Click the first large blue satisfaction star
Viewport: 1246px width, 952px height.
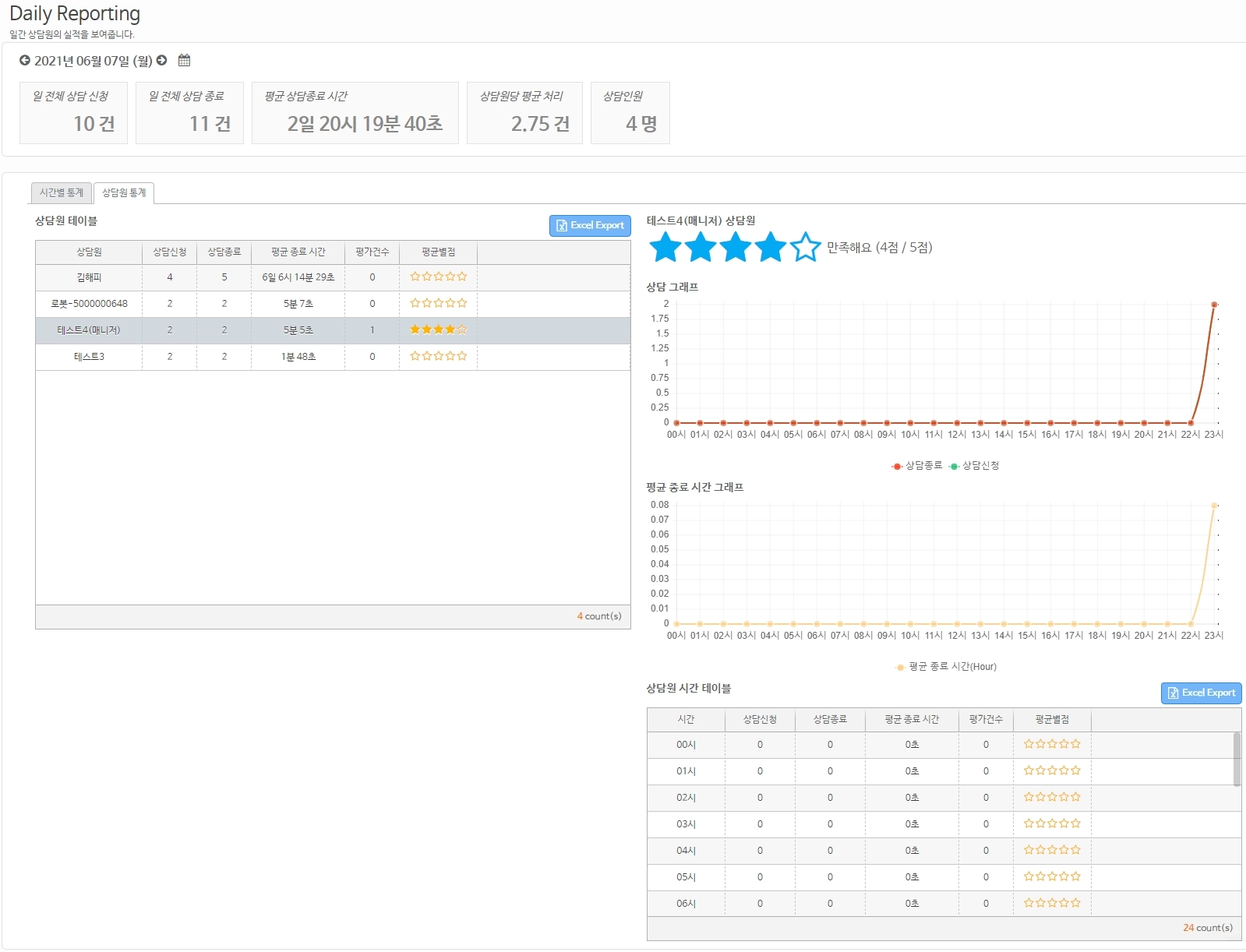point(665,247)
